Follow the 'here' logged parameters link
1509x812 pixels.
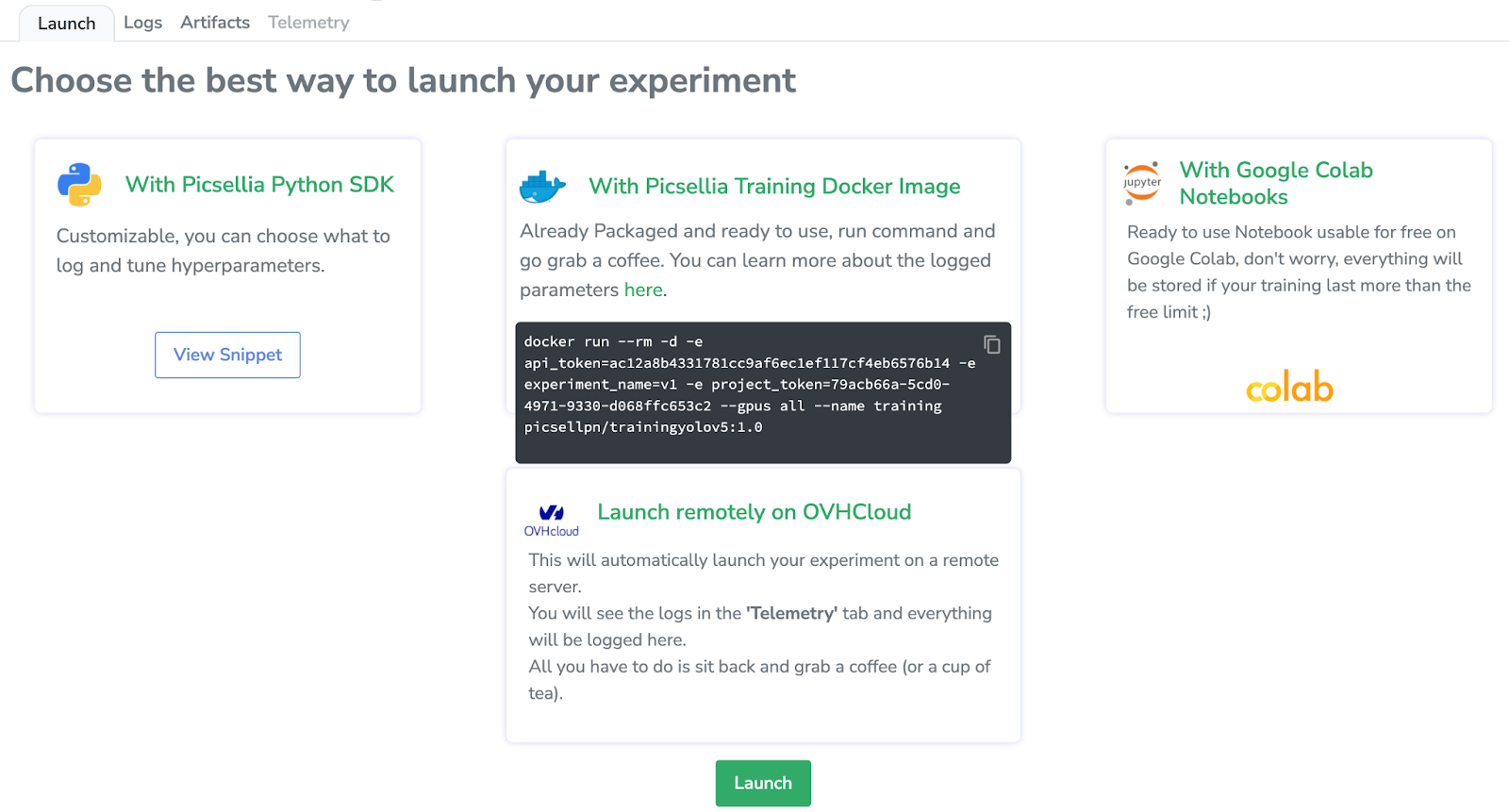tap(643, 290)
